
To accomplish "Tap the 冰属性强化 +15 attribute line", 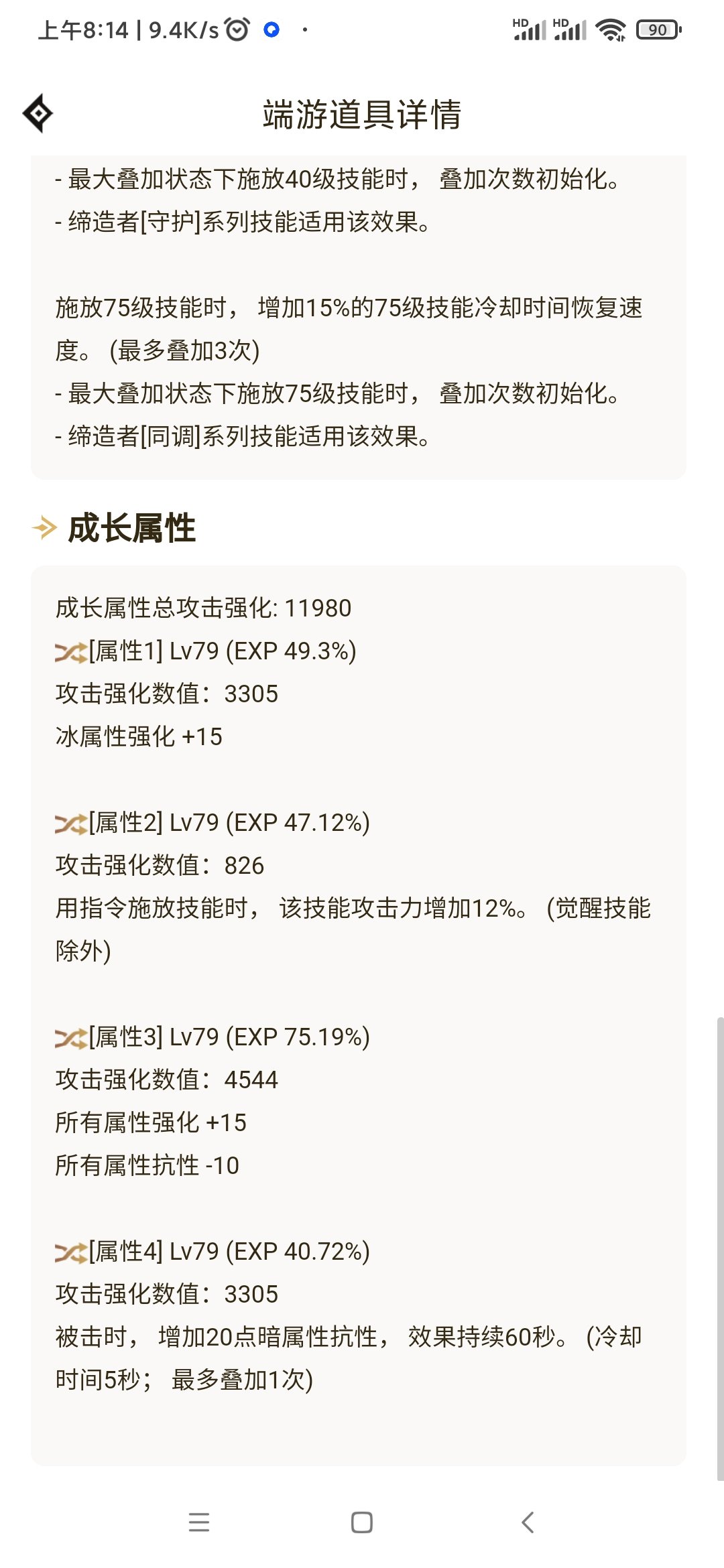I will tap(139, 737).
